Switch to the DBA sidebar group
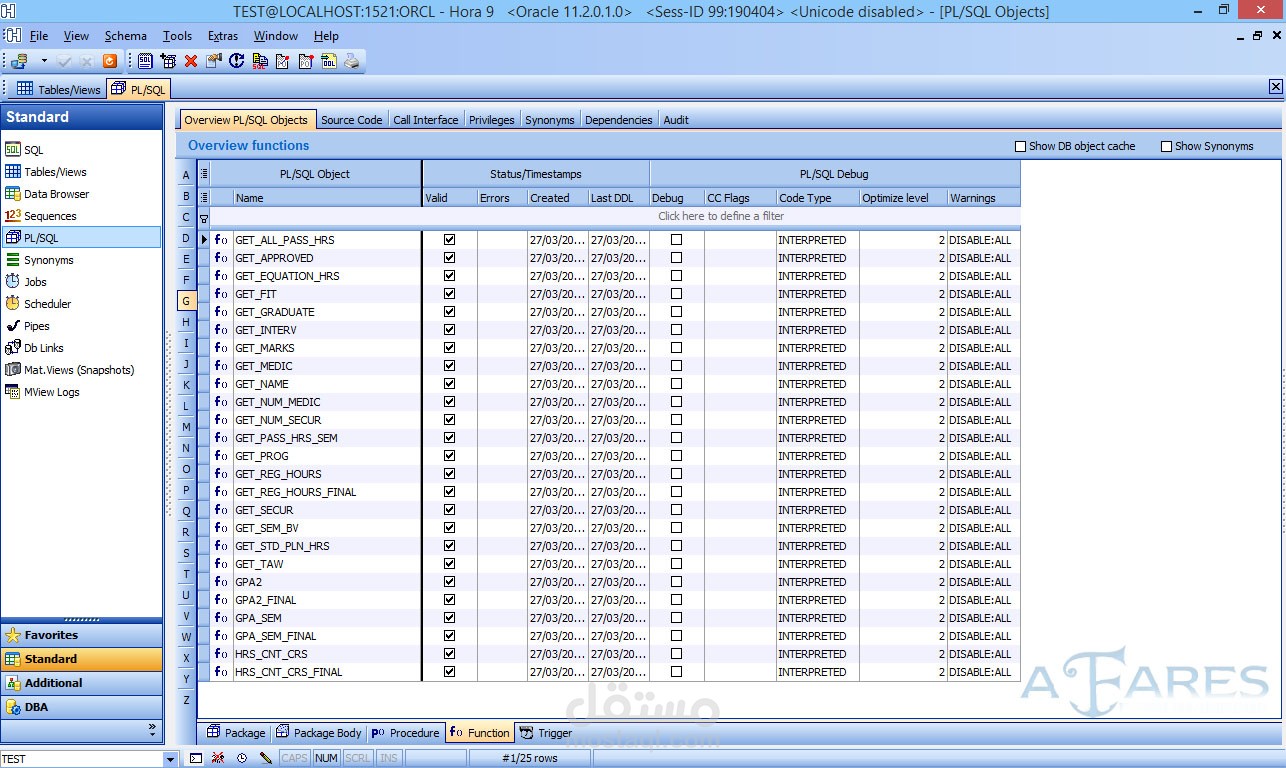1286x768 pixels. pos(82,707)
